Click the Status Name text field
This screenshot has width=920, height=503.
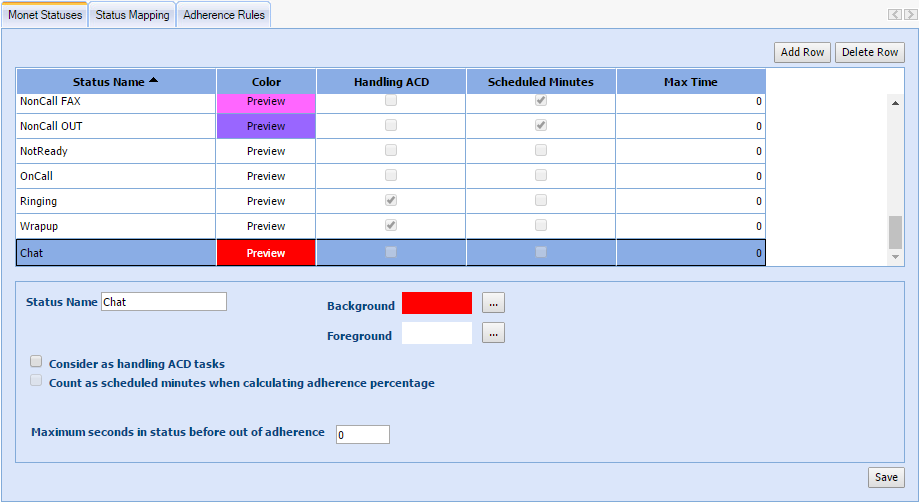tap(164, 302)
